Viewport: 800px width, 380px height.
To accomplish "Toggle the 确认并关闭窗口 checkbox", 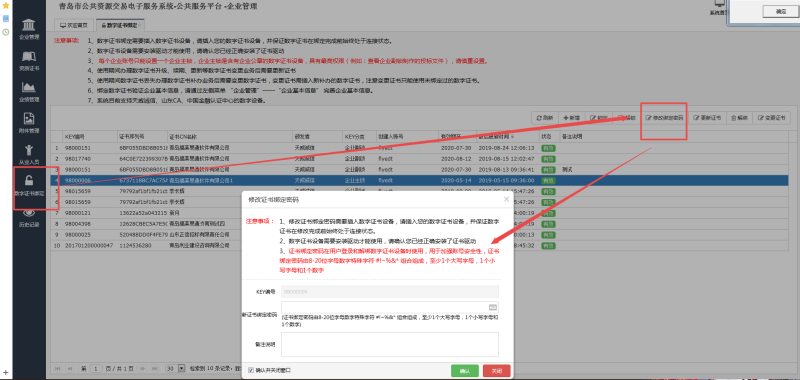I will pyautogui.click(x=251, y=370).
